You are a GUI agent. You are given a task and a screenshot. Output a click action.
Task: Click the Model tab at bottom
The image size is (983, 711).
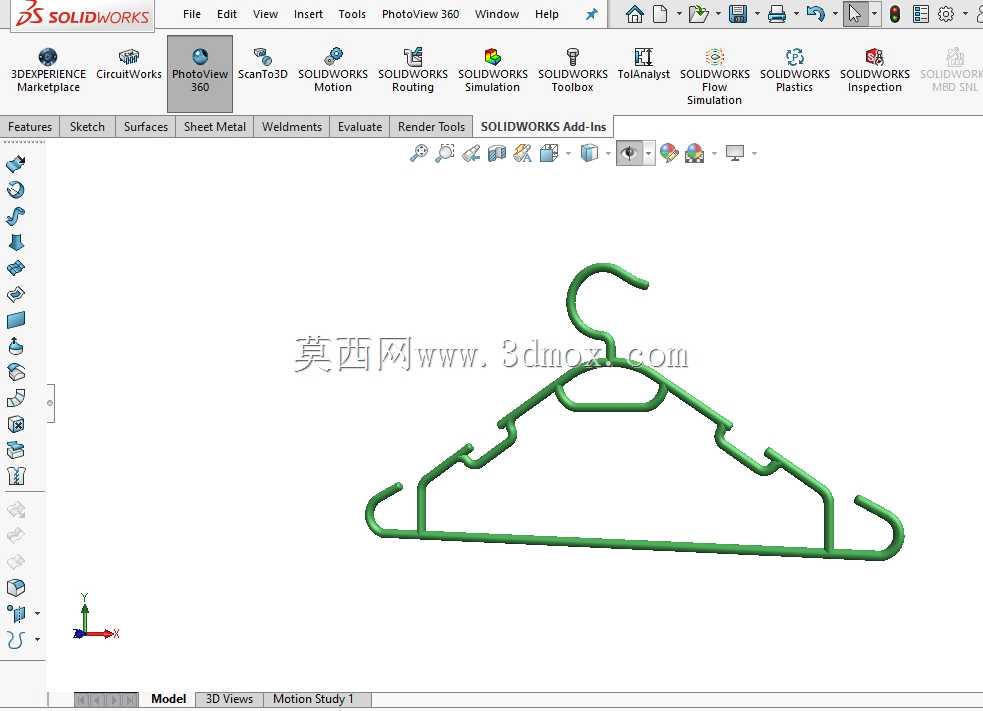(x=169, y=698)
